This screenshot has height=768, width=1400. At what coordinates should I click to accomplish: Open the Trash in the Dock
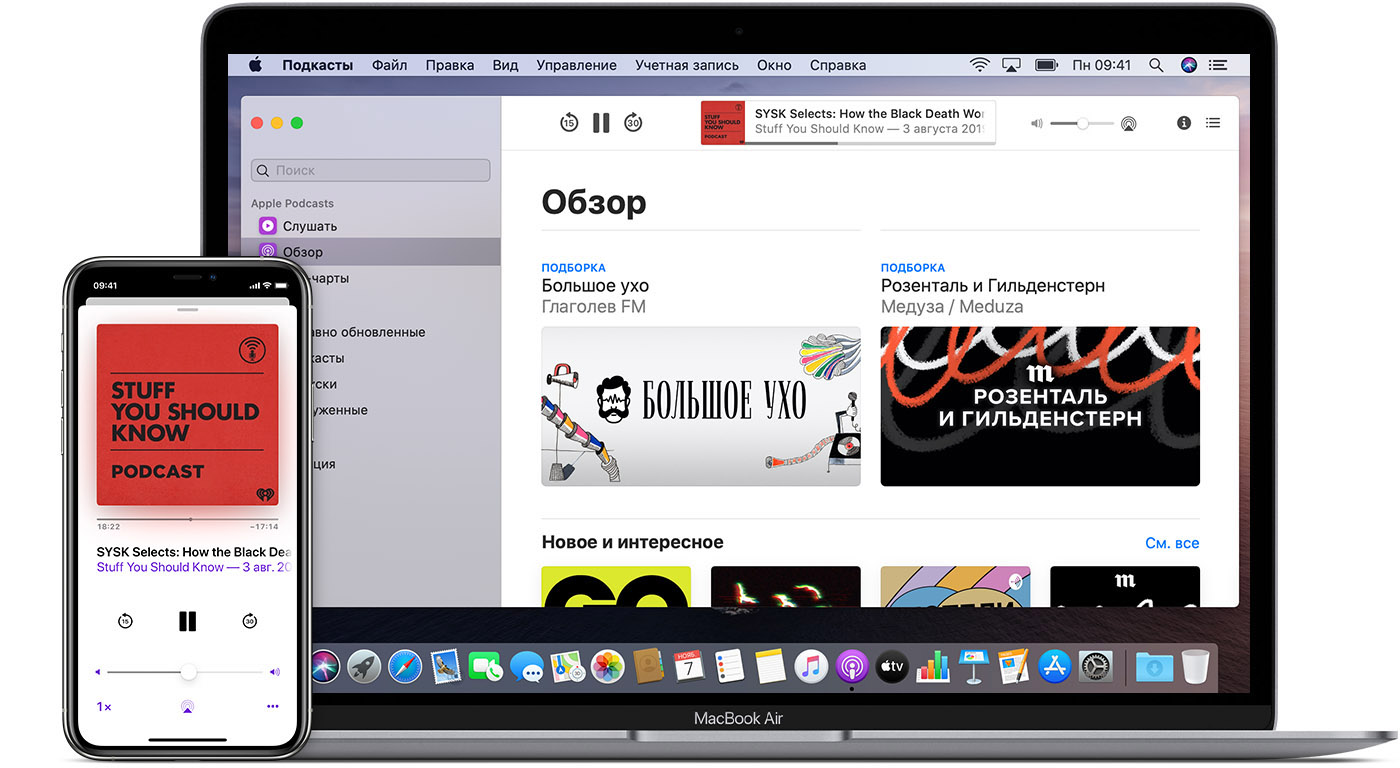[x=1195, y=665]
